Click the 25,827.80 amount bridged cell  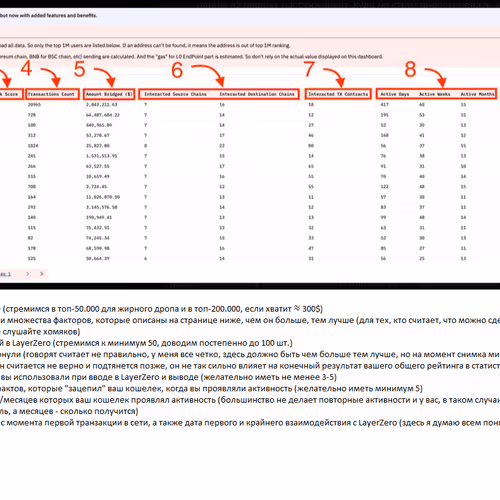point(98,146)
